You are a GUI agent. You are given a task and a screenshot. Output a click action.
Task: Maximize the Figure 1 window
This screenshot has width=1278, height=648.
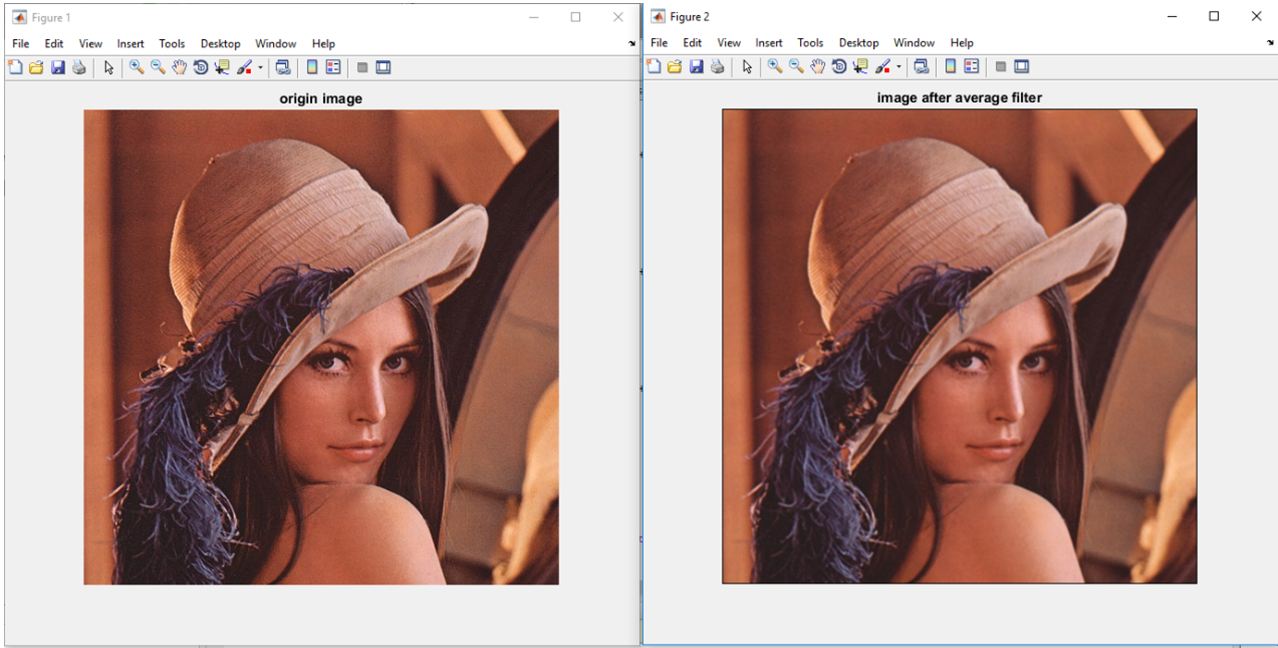point(576,17)
